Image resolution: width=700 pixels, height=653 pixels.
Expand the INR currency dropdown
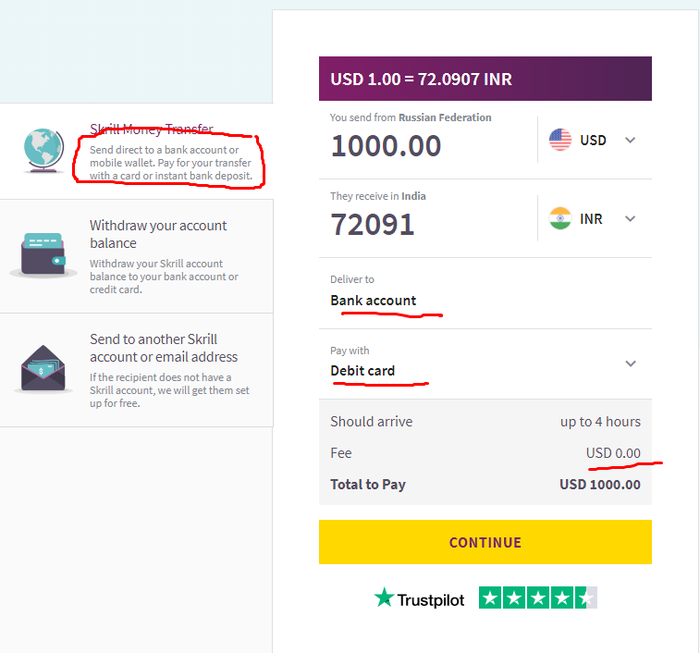[x=630, y=218]
